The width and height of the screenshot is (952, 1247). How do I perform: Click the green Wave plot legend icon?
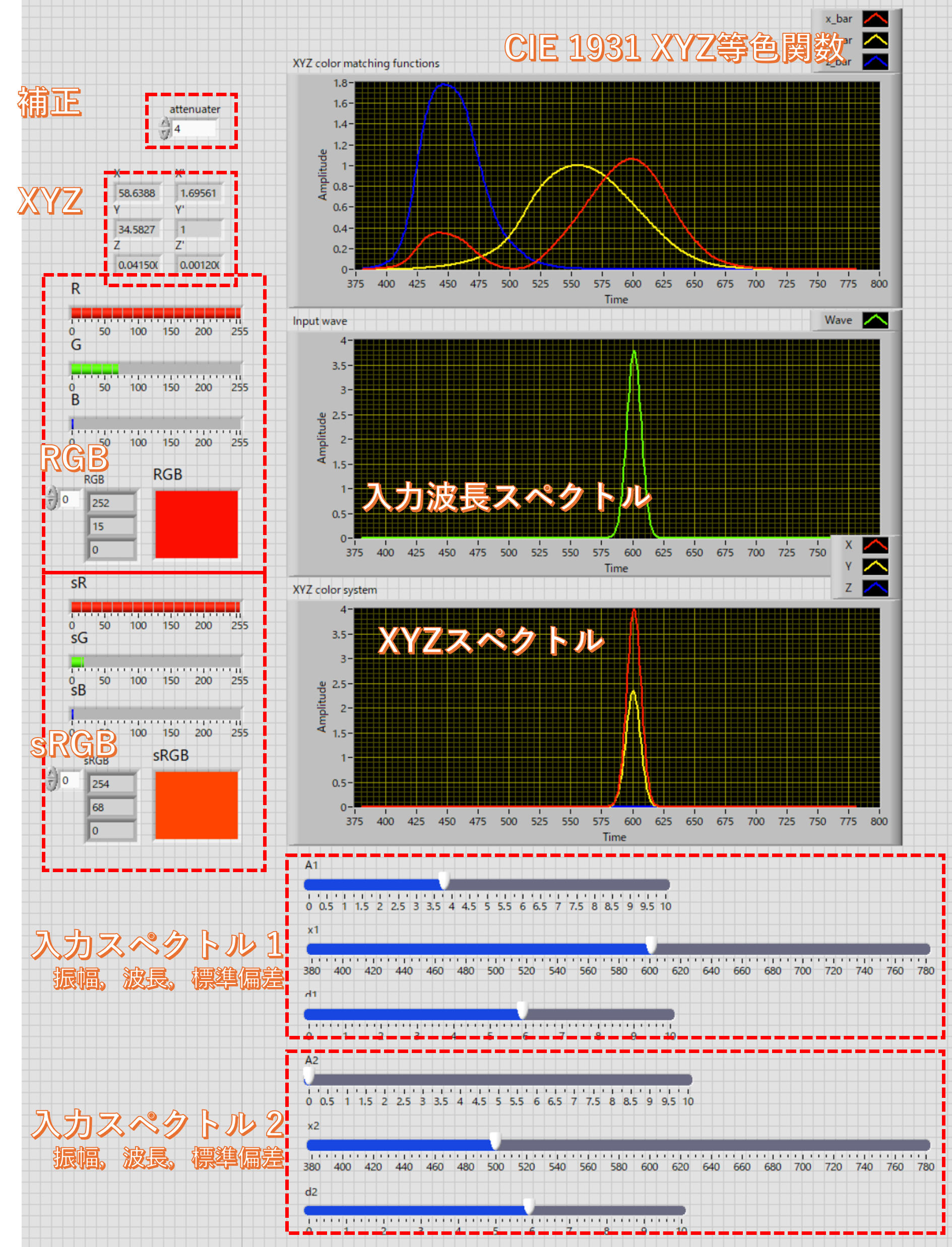click(x=875, y=320)
